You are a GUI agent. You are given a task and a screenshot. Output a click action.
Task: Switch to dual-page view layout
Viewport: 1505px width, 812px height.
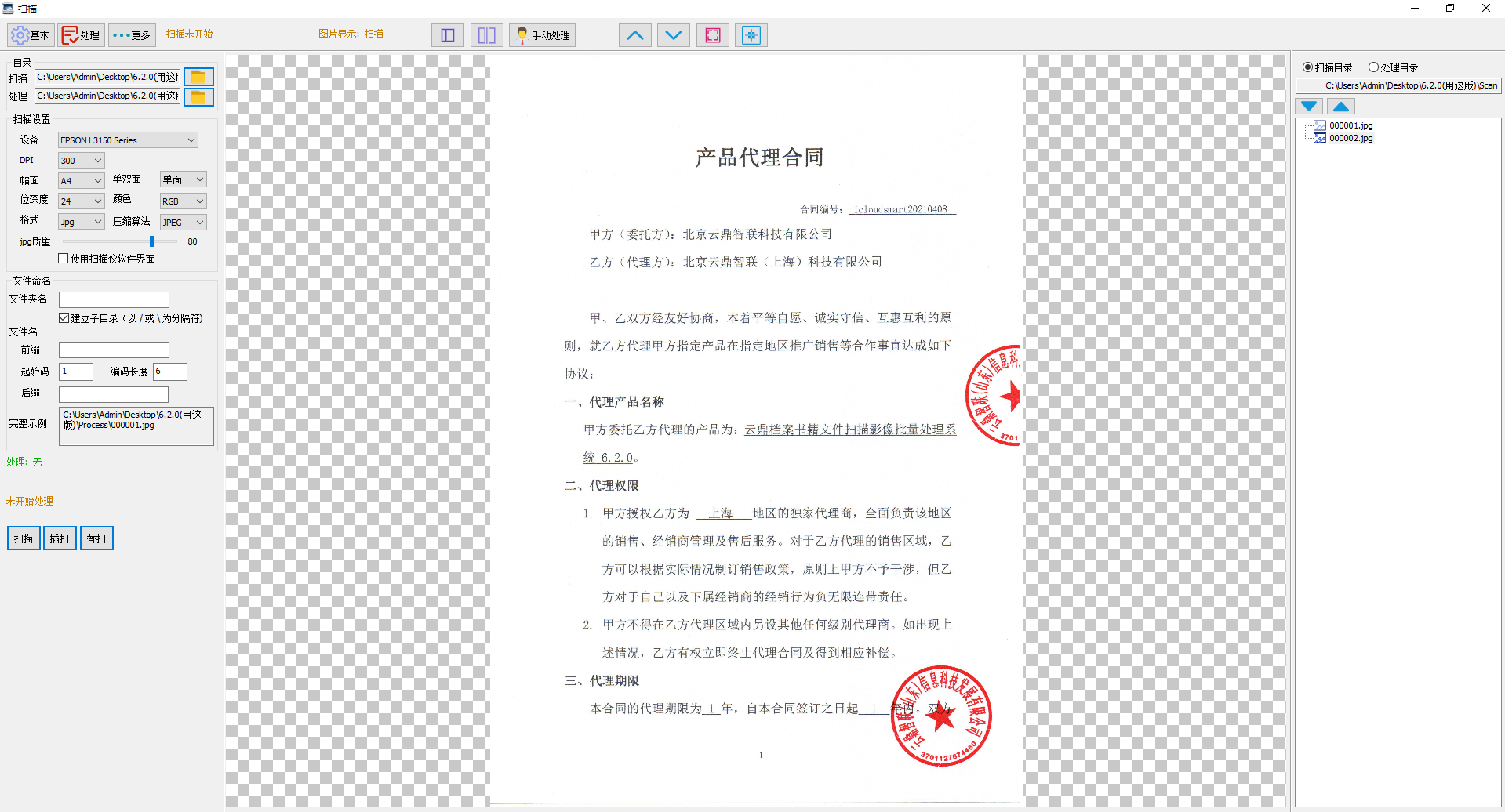click(x=486, y=35)
